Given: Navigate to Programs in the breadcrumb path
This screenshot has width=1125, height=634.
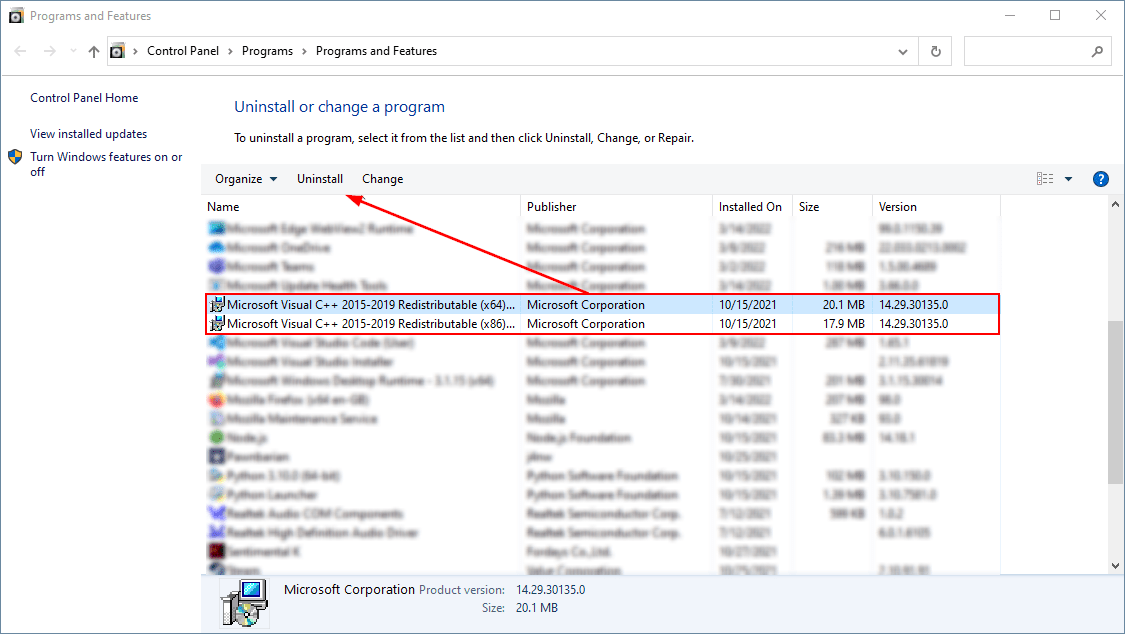Looking at the screenshot, I should 268,51.
